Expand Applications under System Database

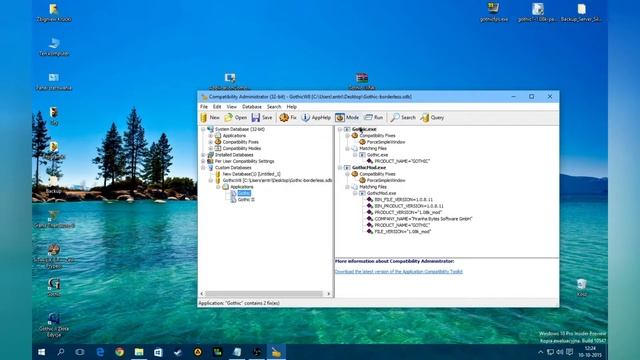(x=211, y=136)
